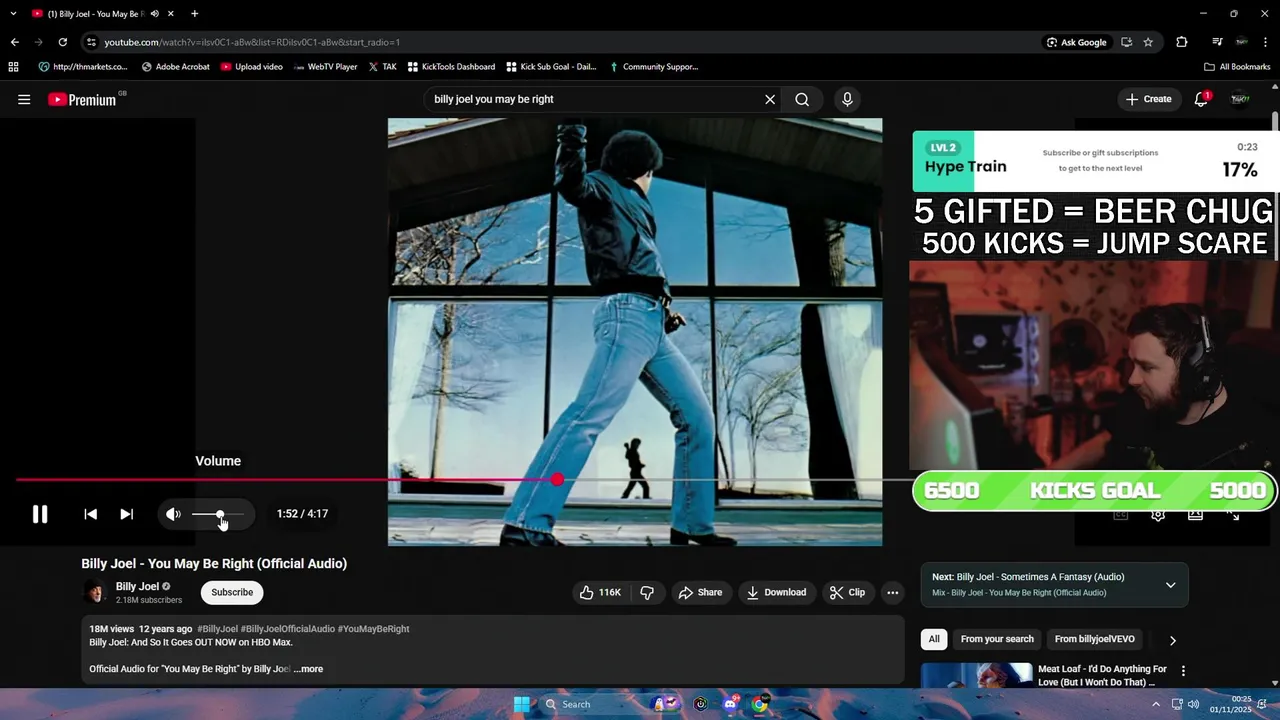This screenshot has width=1280, height=720.
Task: Open the account avatar menu
Action: tap(1240, 99)
